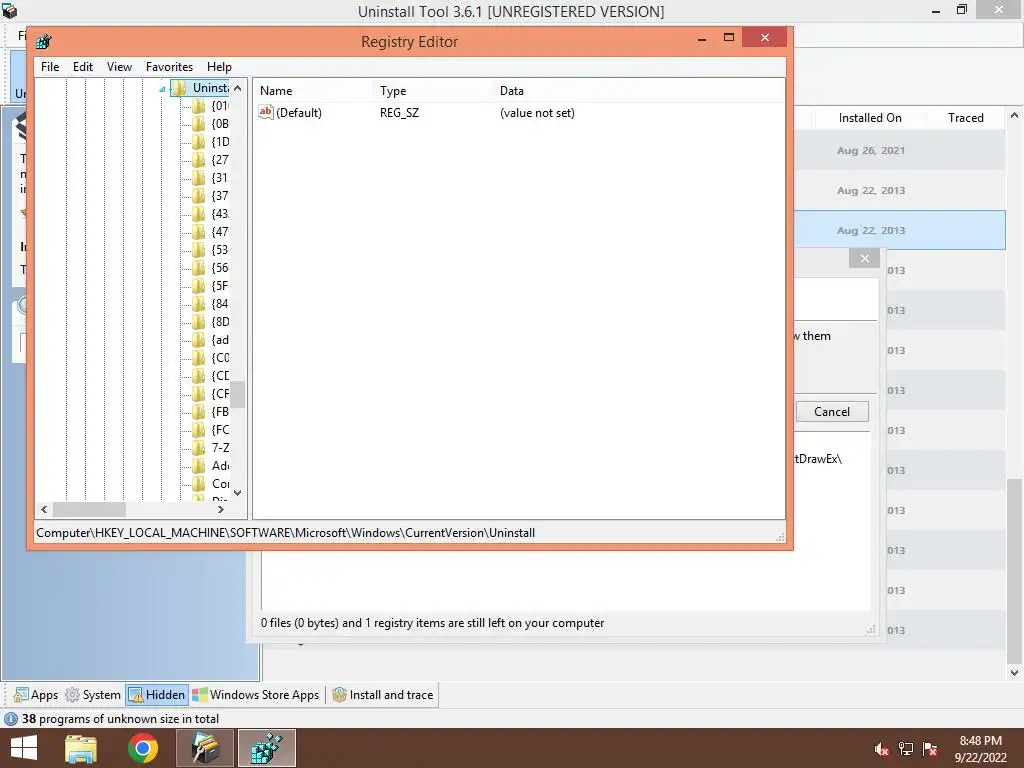Click folder icon of the {27 key
The image size is (1024, 768).
click(x=199, y=159)
